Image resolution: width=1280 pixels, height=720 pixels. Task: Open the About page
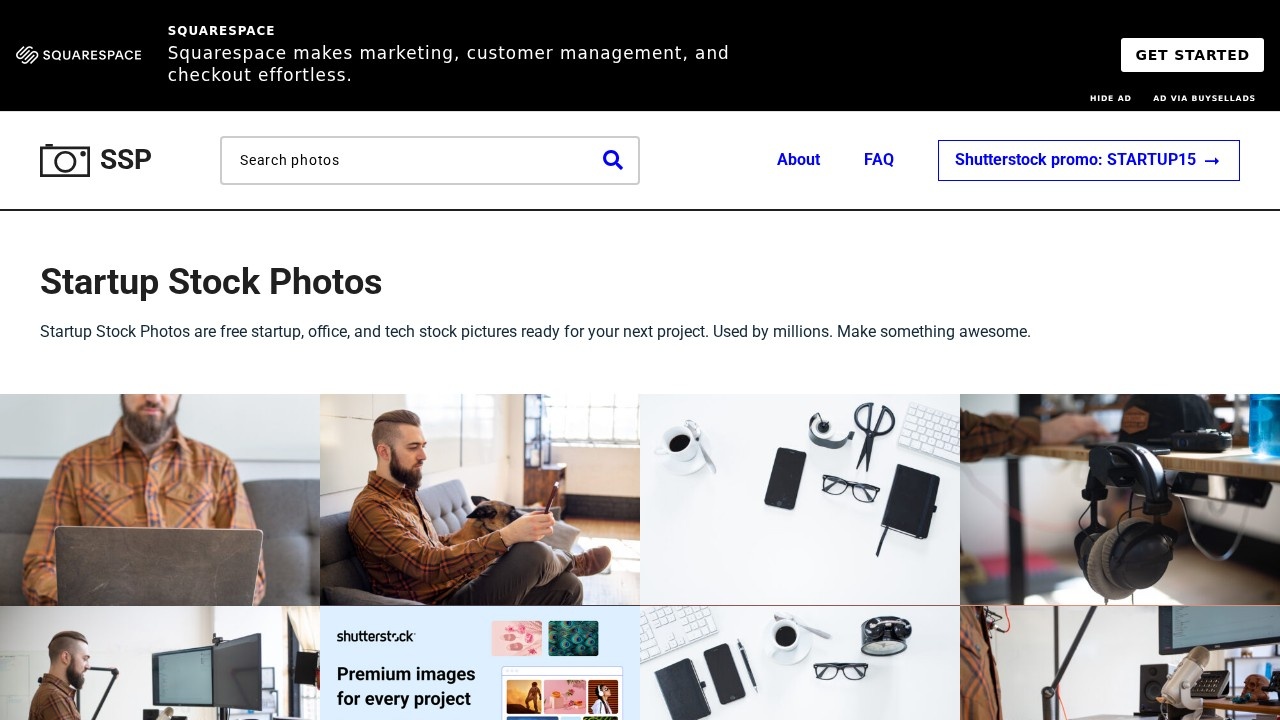pos(798,160)
